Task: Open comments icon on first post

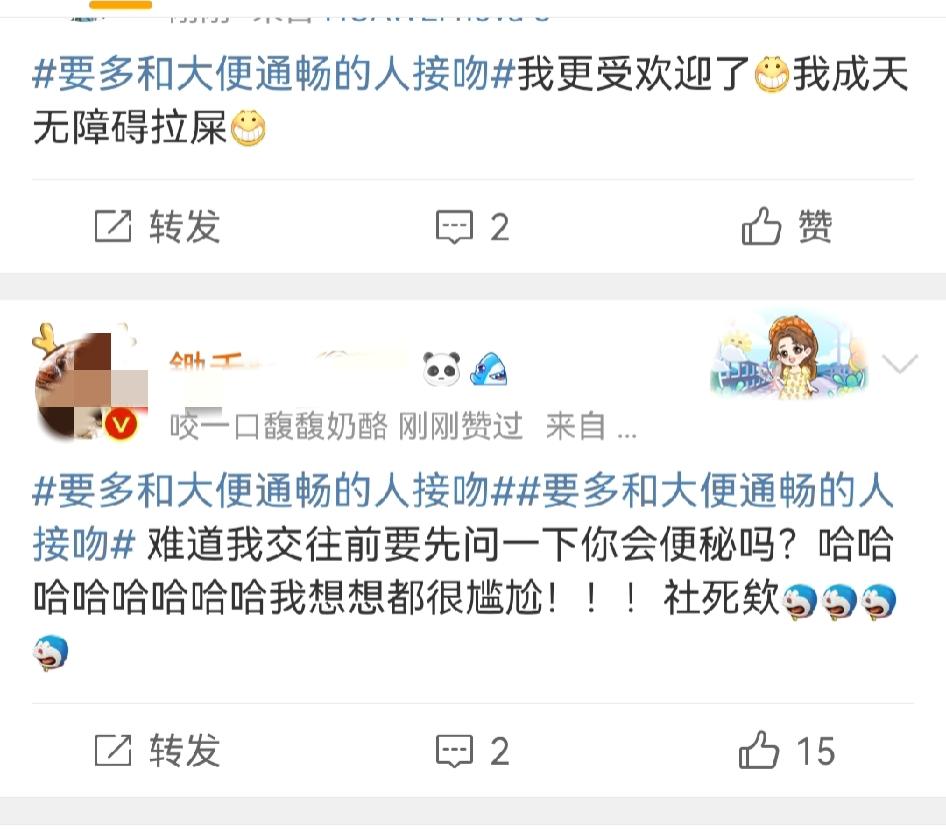Action: pos(454,227)
